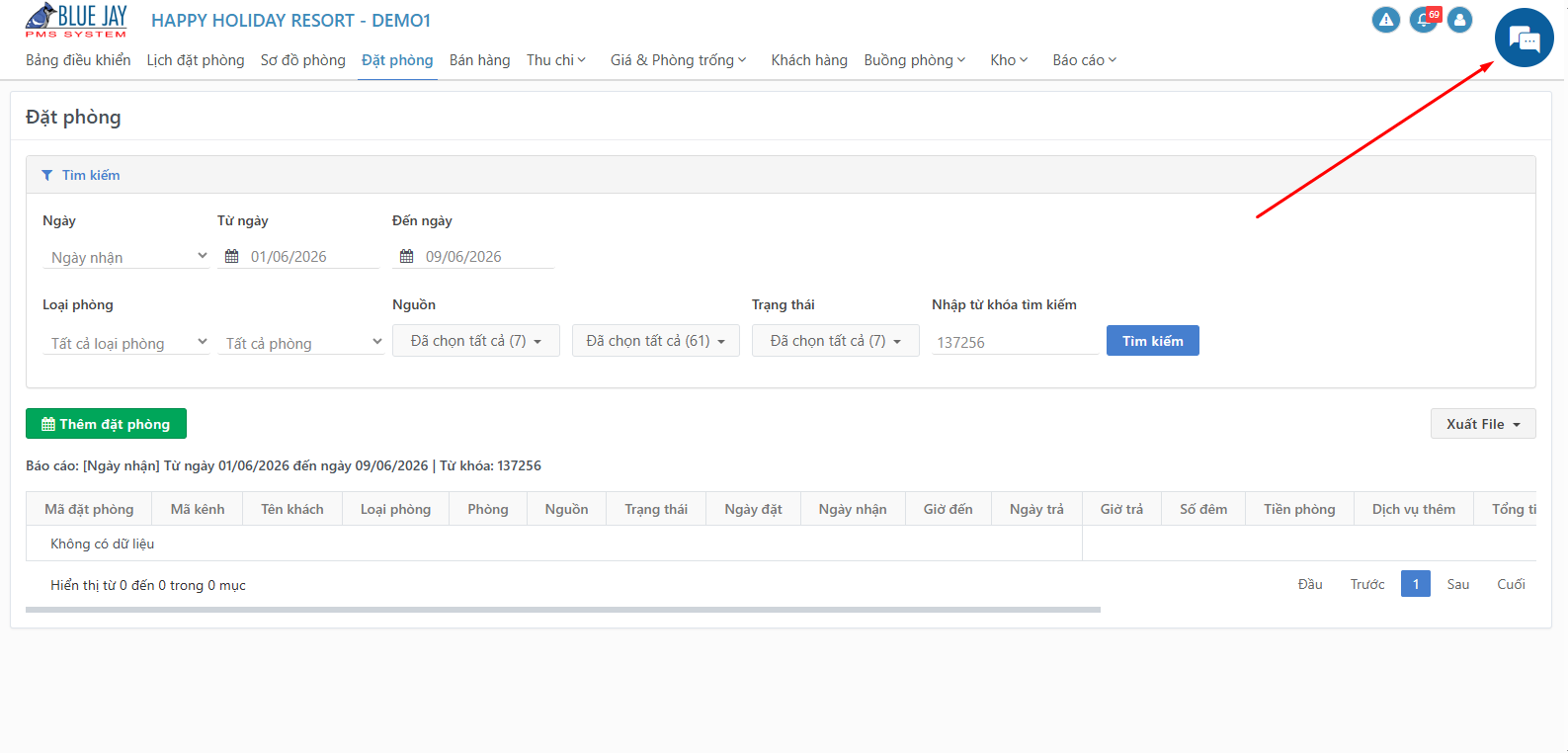Click the Blue Jay PMS System logo
This screenshot has height=753, width=1568.
coord(76,20)
